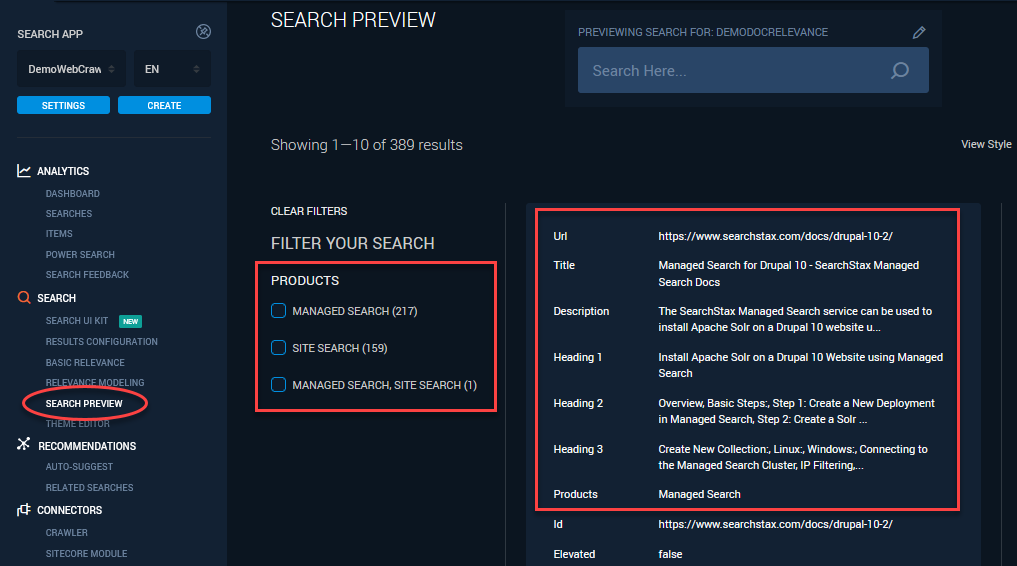The width and height of the screenshot is (1017, 566).
Task: Open Search Feedback
Action: pos(87,274)
